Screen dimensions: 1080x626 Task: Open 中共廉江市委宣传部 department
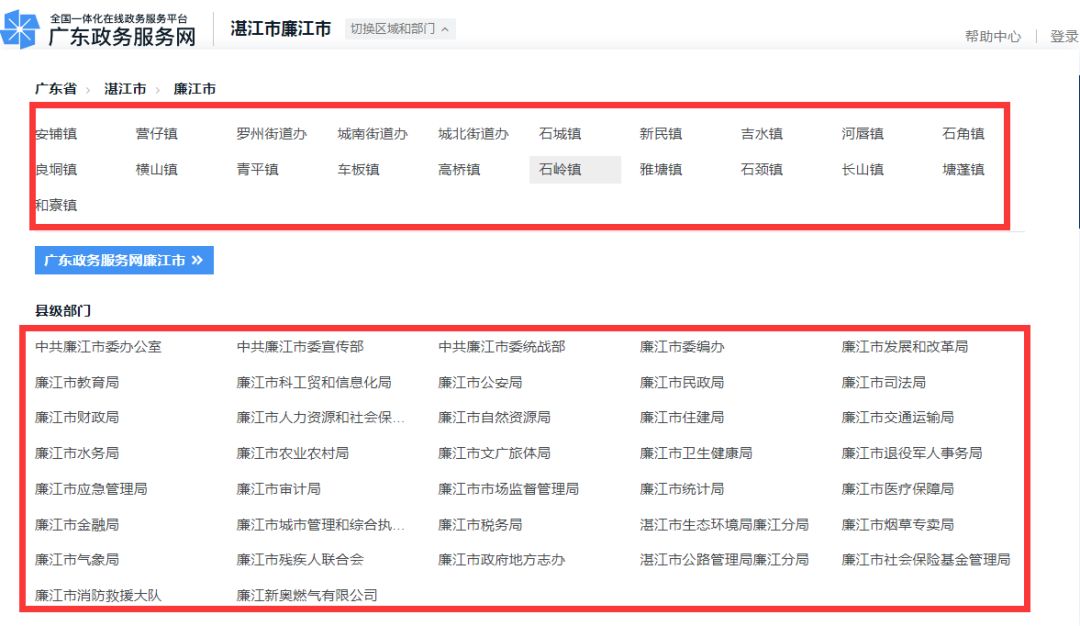[300, 347]
